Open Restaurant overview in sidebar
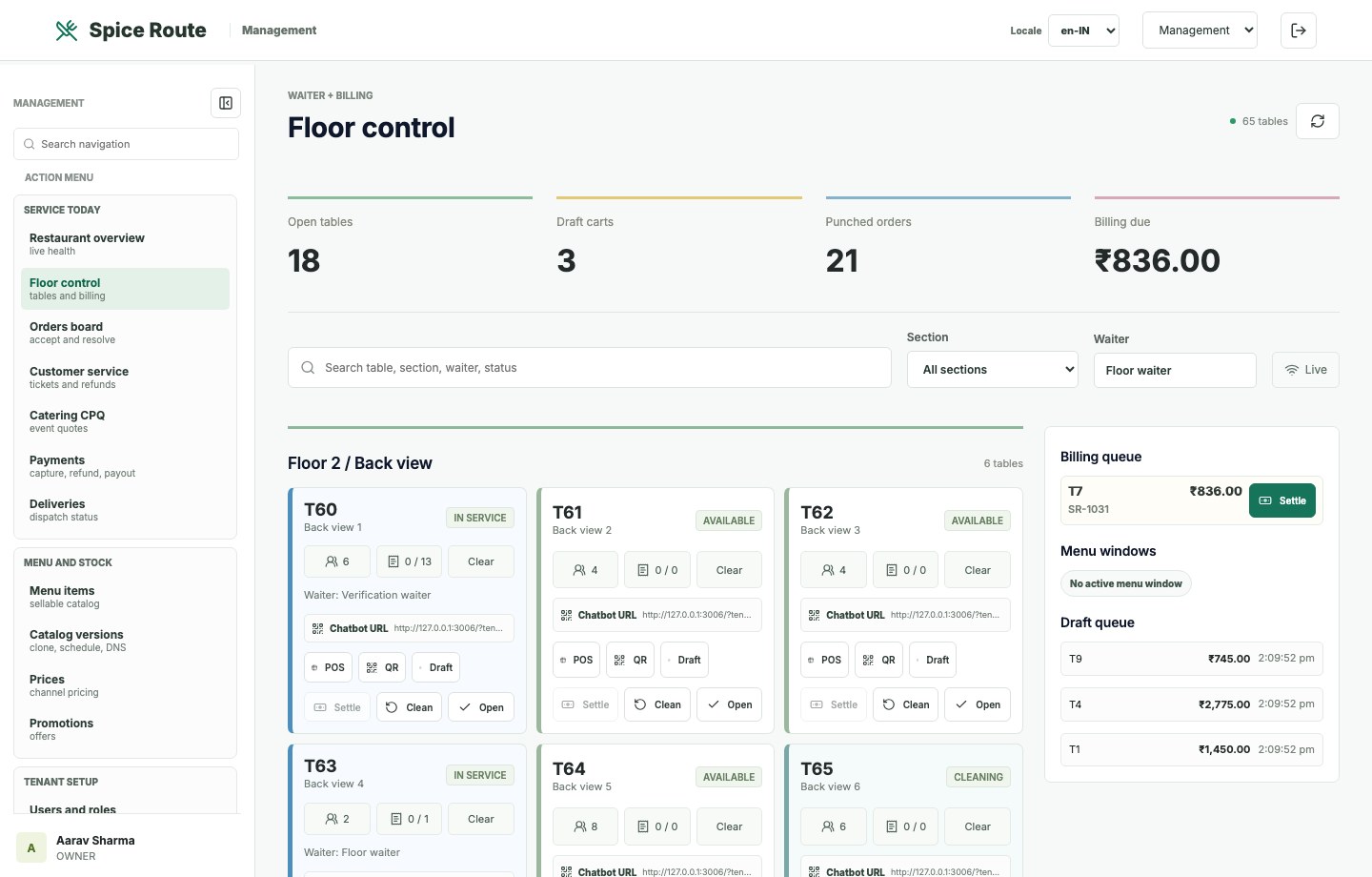 point(125,244)
